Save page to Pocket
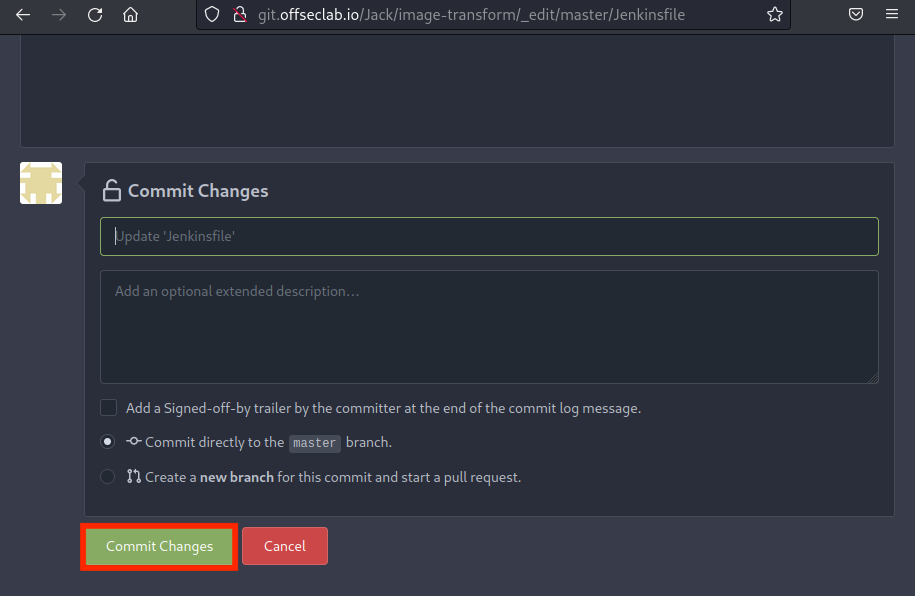 (x=856, y=15)
